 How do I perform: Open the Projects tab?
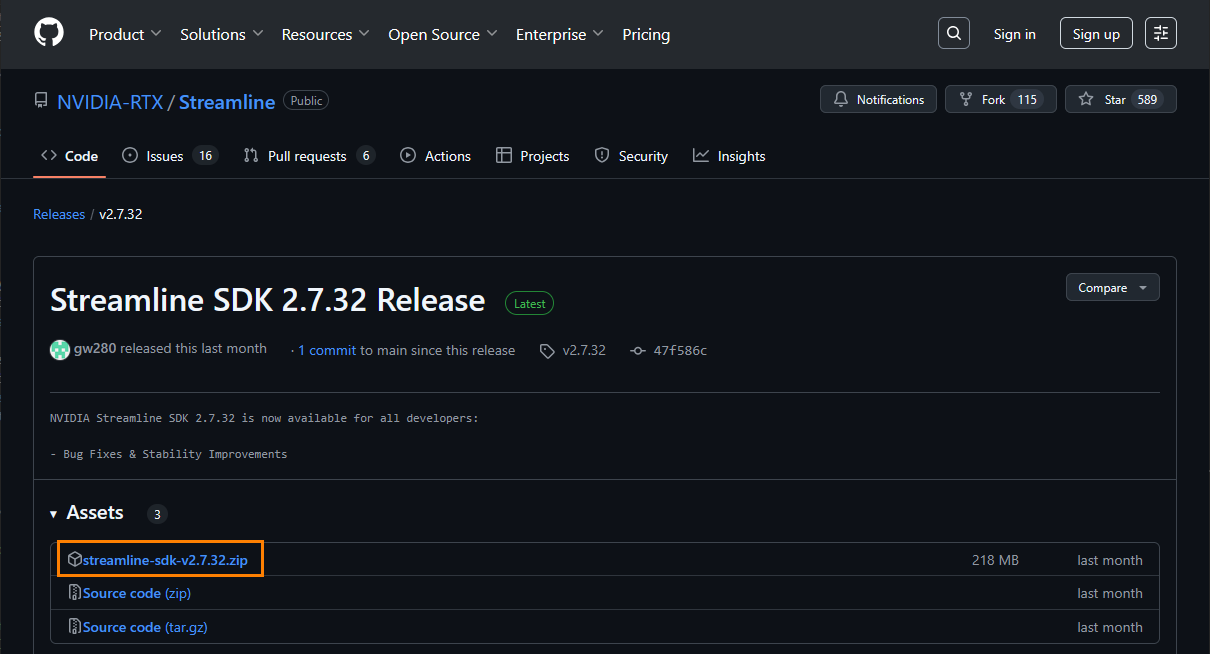tap(532, 156)
